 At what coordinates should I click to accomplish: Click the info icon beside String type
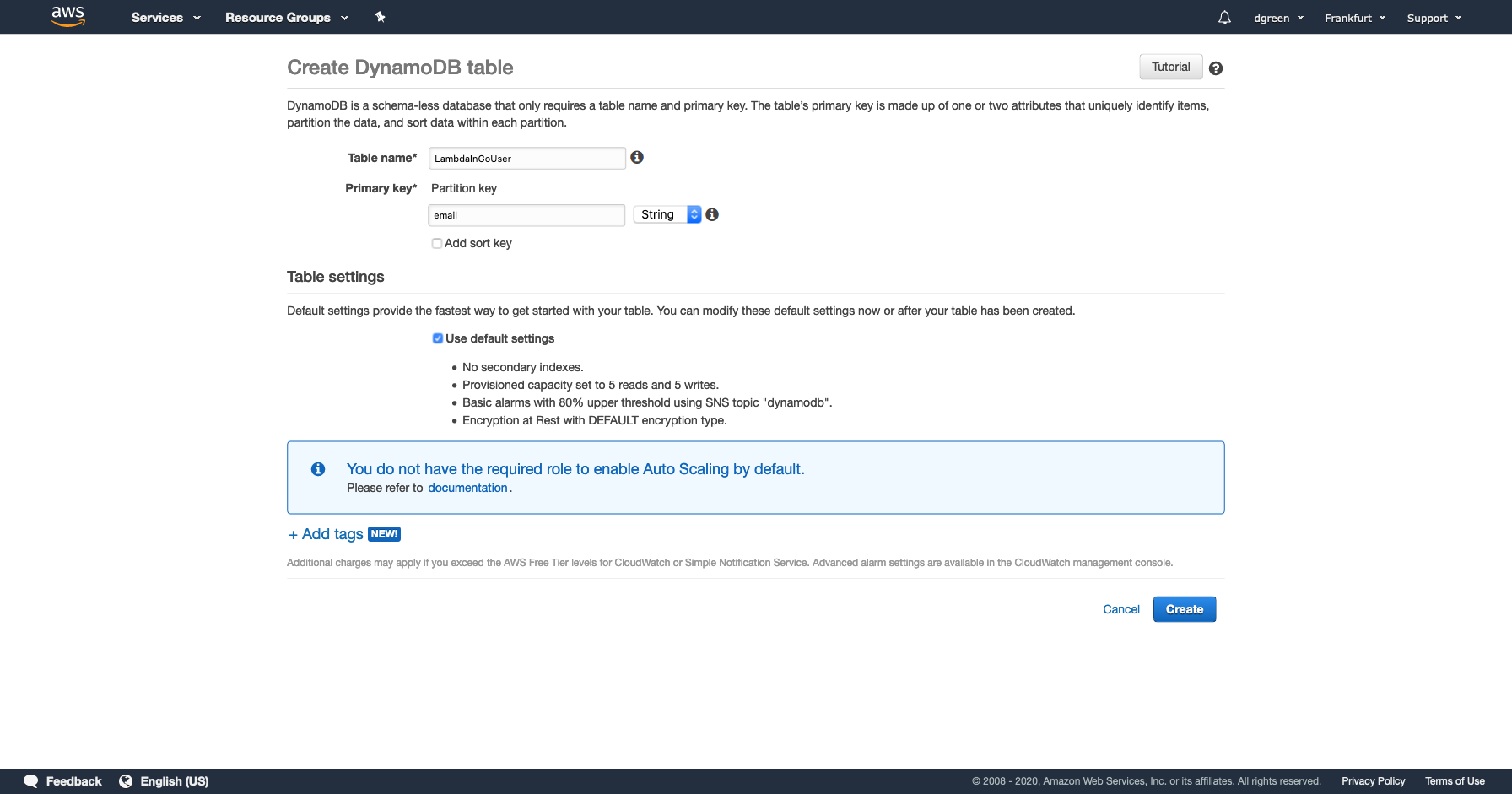pos(712,214)
